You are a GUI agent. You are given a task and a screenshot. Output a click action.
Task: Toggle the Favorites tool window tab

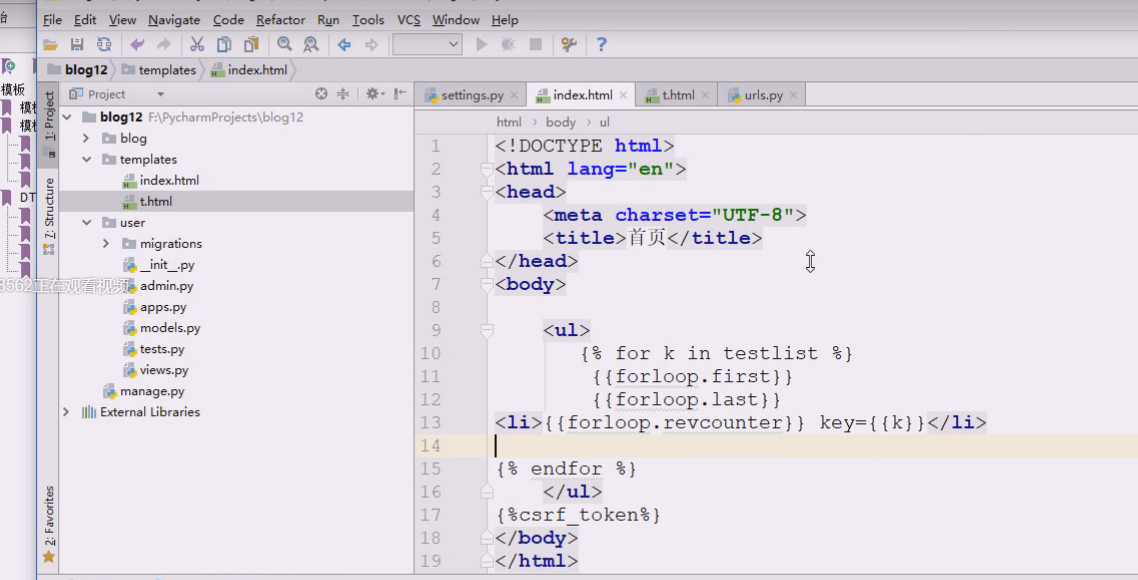tap(48, 524)
